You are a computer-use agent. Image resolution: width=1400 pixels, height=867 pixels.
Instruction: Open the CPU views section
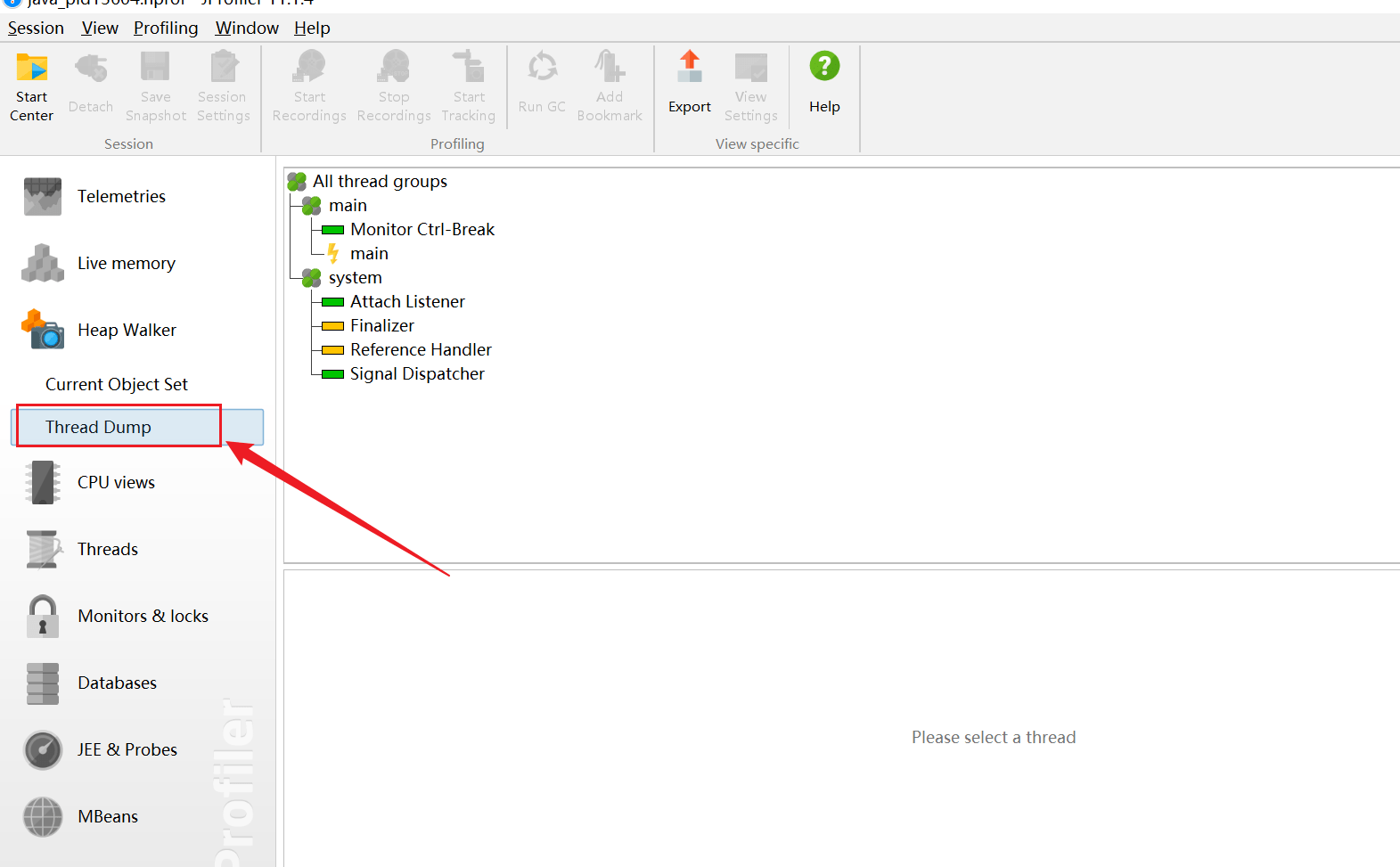(x=116, y=482)
